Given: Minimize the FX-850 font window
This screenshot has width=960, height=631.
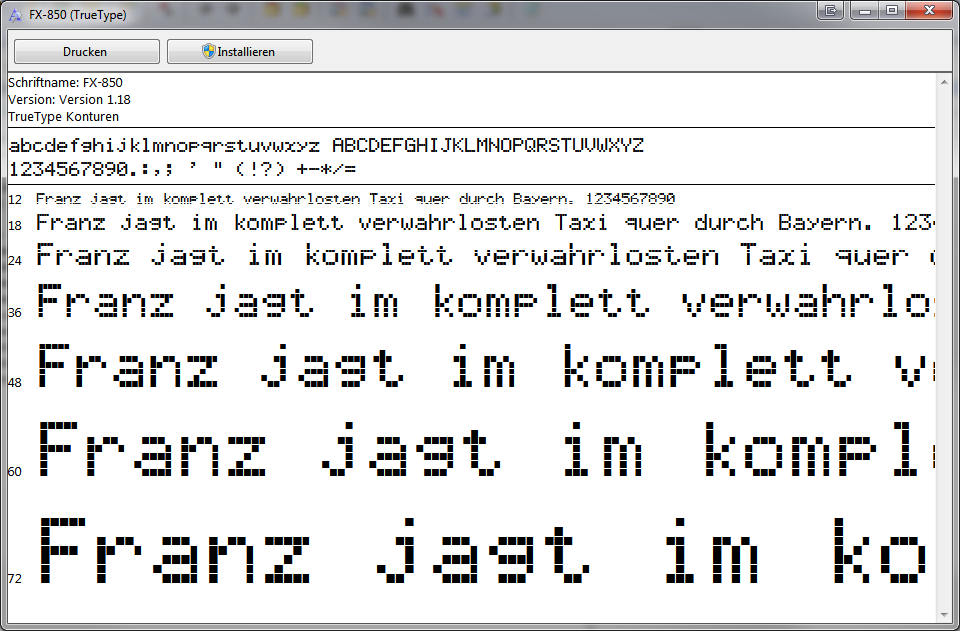Looking at the screenshot, I should click(864, 10).
